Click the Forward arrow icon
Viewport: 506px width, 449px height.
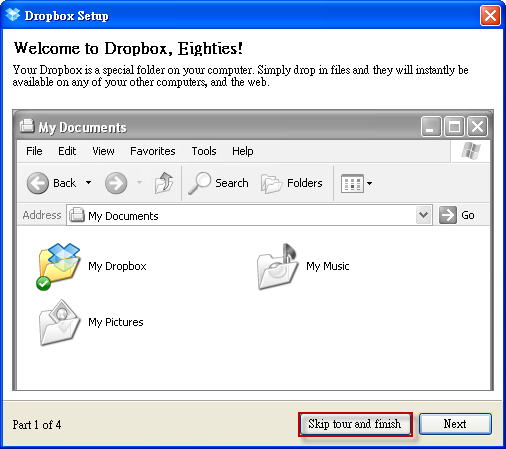[x=116, y=183]
